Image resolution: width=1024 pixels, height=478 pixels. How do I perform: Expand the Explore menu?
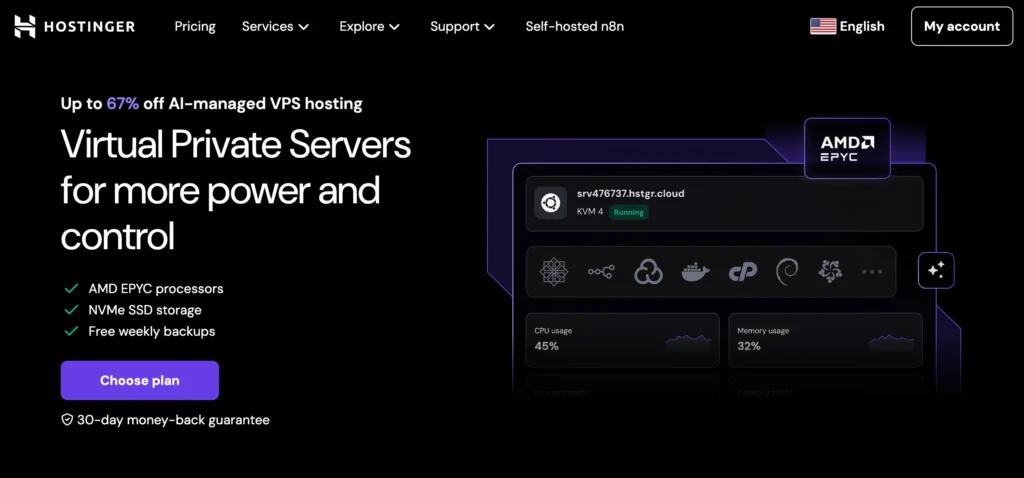pyautogui.click(x=369, y=27)
